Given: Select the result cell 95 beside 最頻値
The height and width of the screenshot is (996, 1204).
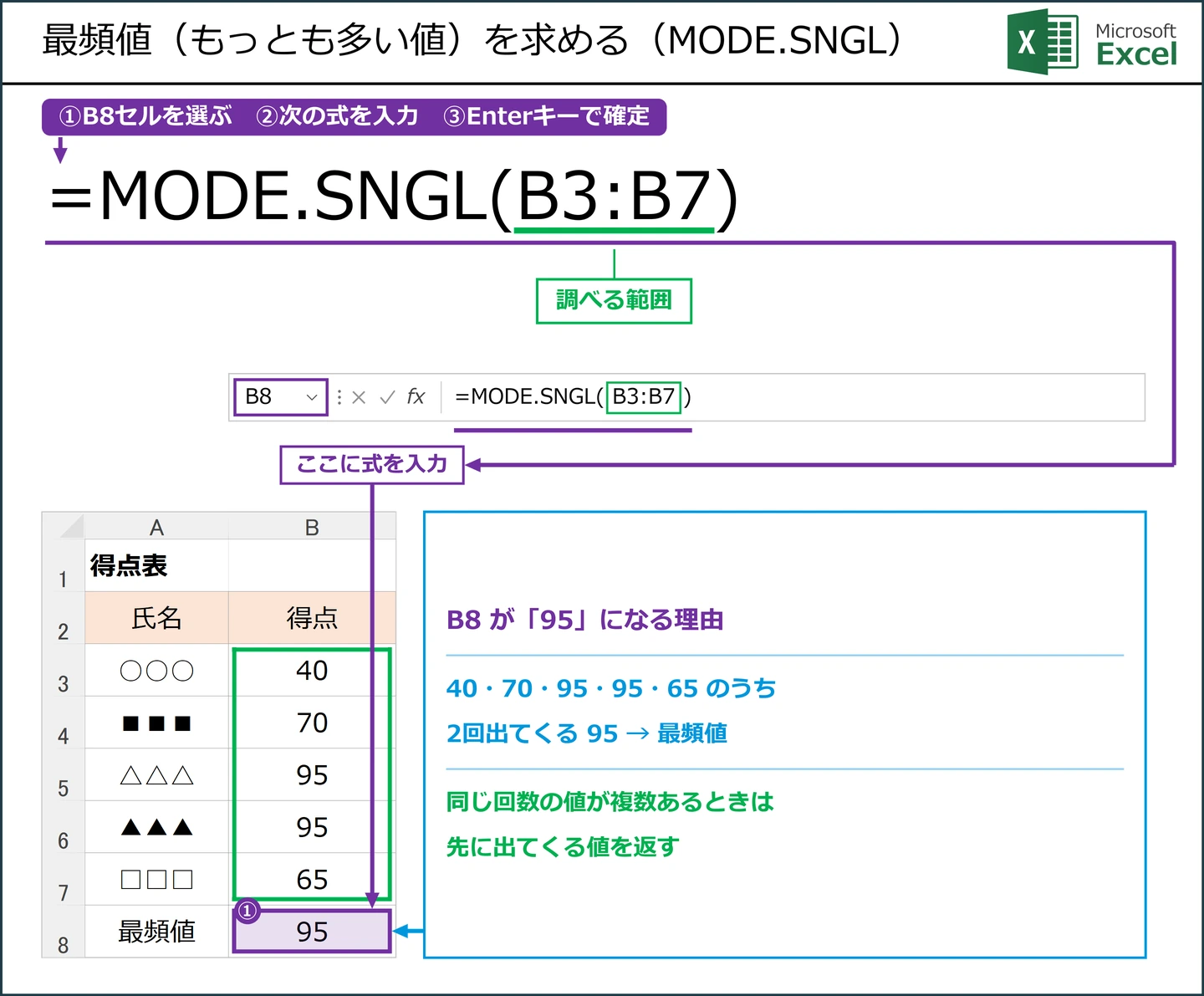Looking at the screenshot, I should (x=312, y=932).
